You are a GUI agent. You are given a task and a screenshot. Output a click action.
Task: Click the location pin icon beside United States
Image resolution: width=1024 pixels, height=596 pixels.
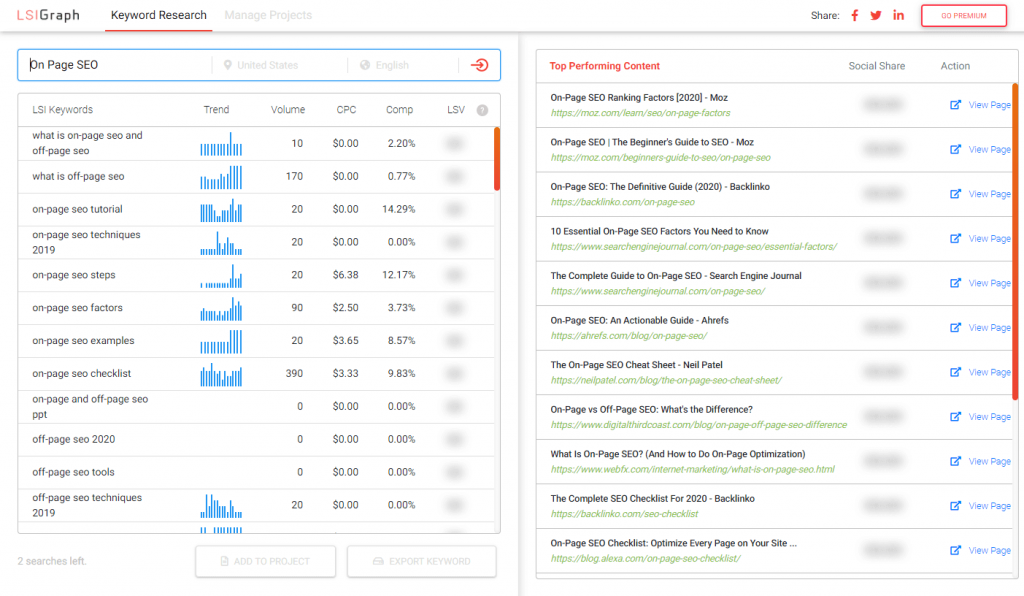228,65
